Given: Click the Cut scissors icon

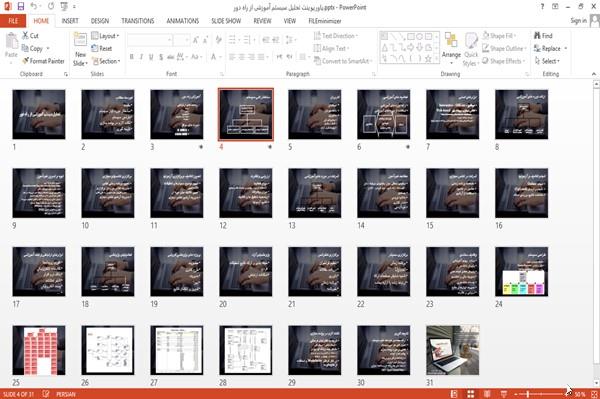Looking at the screenshot, I should click(26, 36).
